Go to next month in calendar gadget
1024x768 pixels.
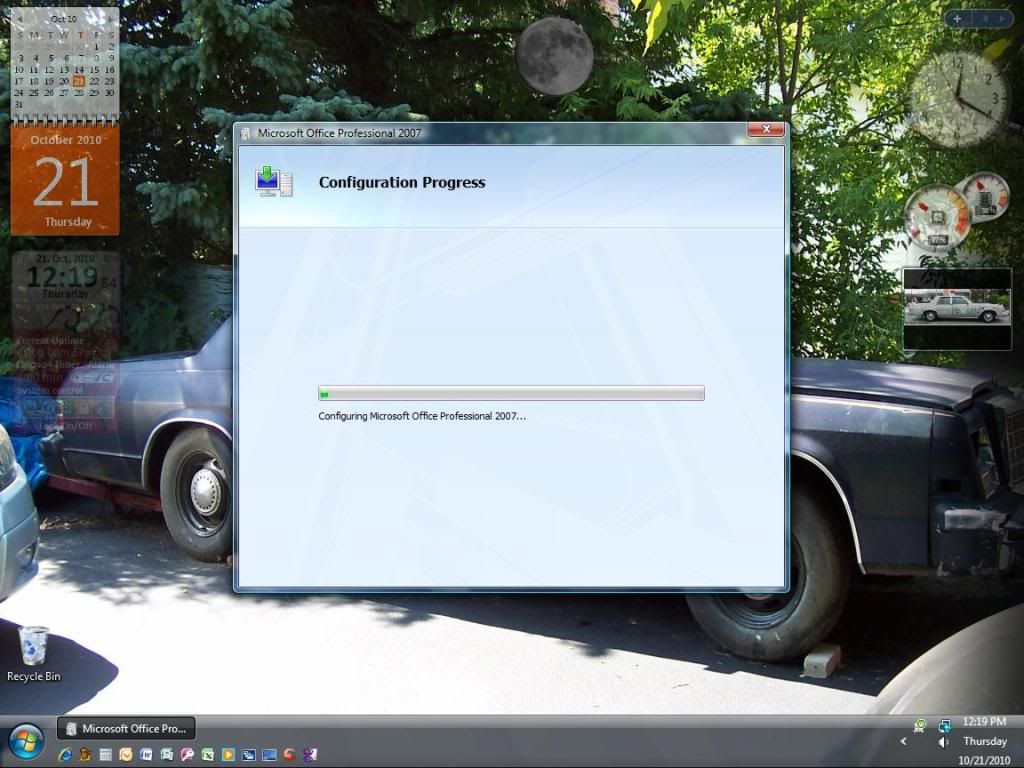(x=110, y=19)
